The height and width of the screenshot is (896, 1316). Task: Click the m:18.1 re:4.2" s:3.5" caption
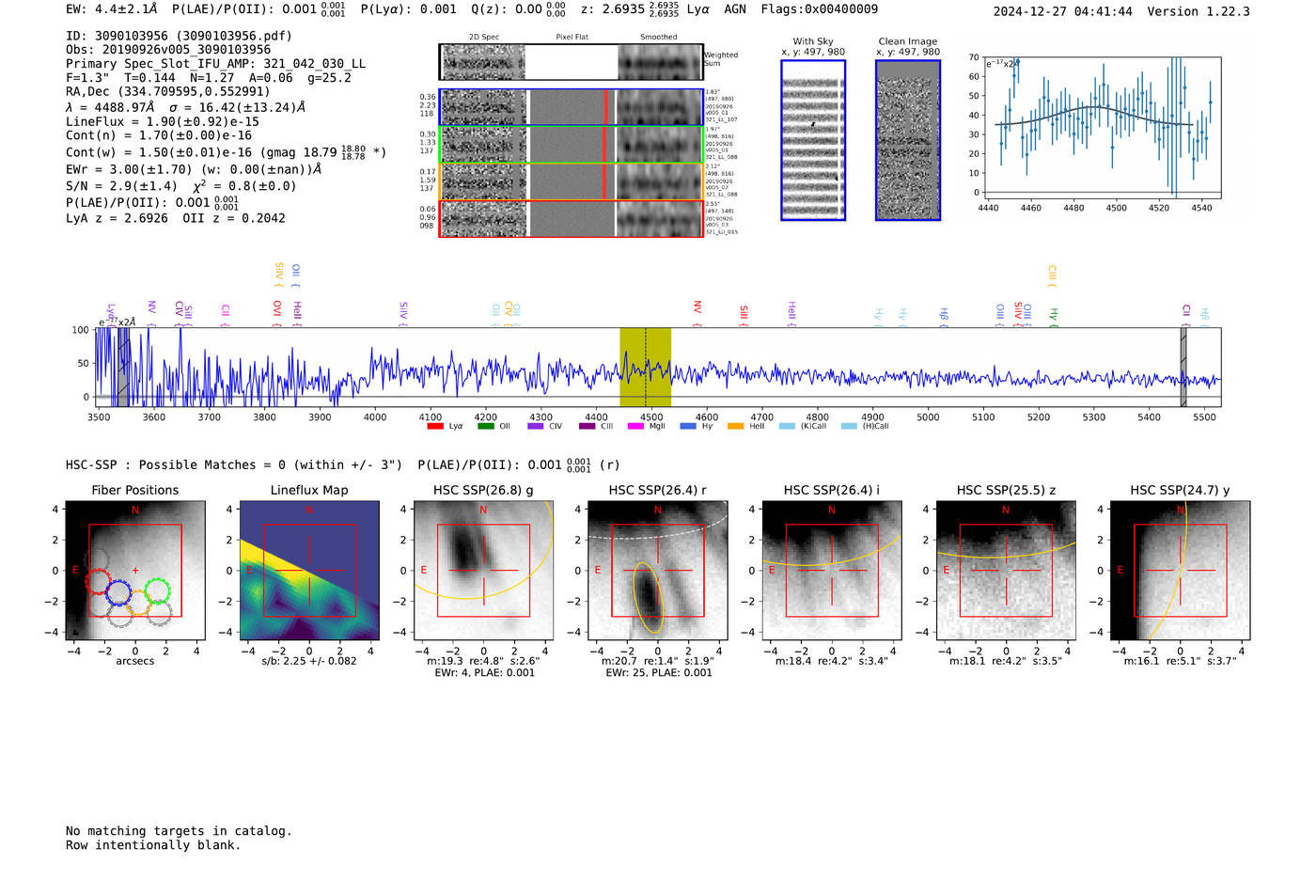[1006, 661]
